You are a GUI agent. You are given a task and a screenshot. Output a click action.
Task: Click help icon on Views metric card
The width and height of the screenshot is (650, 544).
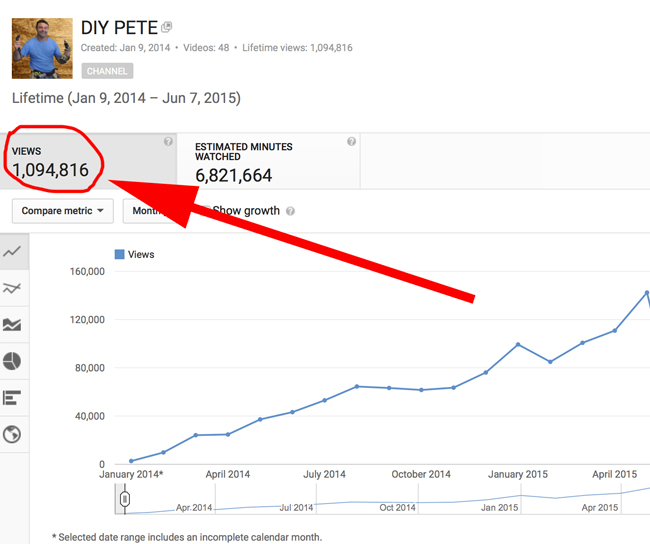click(x=168, y=142)
